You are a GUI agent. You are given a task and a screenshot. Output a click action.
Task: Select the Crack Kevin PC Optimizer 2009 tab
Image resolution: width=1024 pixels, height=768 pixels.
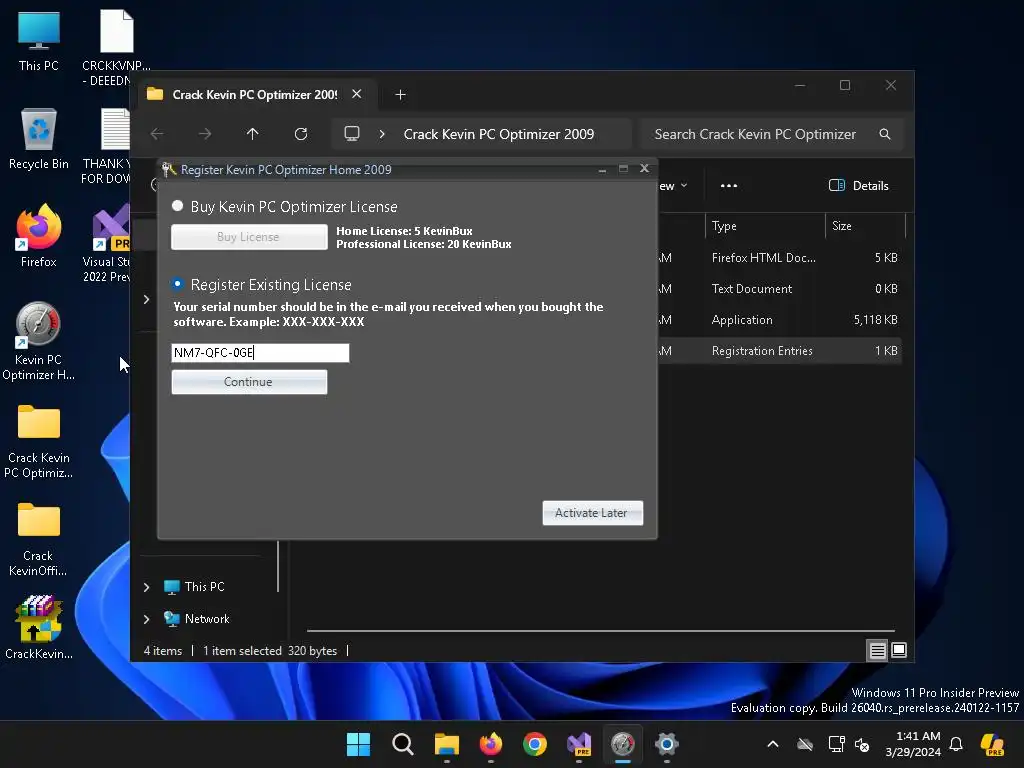click(x=255, y=95)
